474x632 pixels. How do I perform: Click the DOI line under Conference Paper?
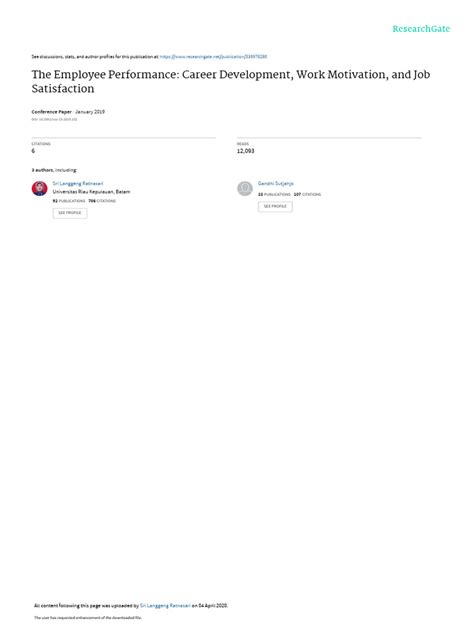click(54, 119)
